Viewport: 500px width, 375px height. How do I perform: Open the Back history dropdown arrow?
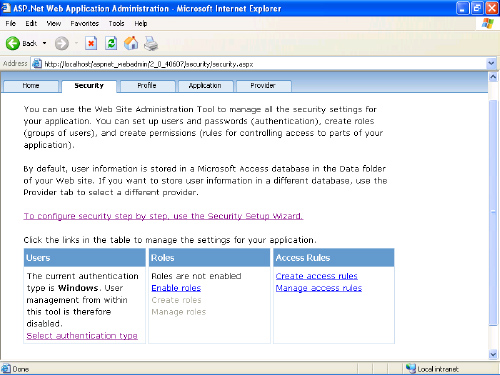pos(44,43)
